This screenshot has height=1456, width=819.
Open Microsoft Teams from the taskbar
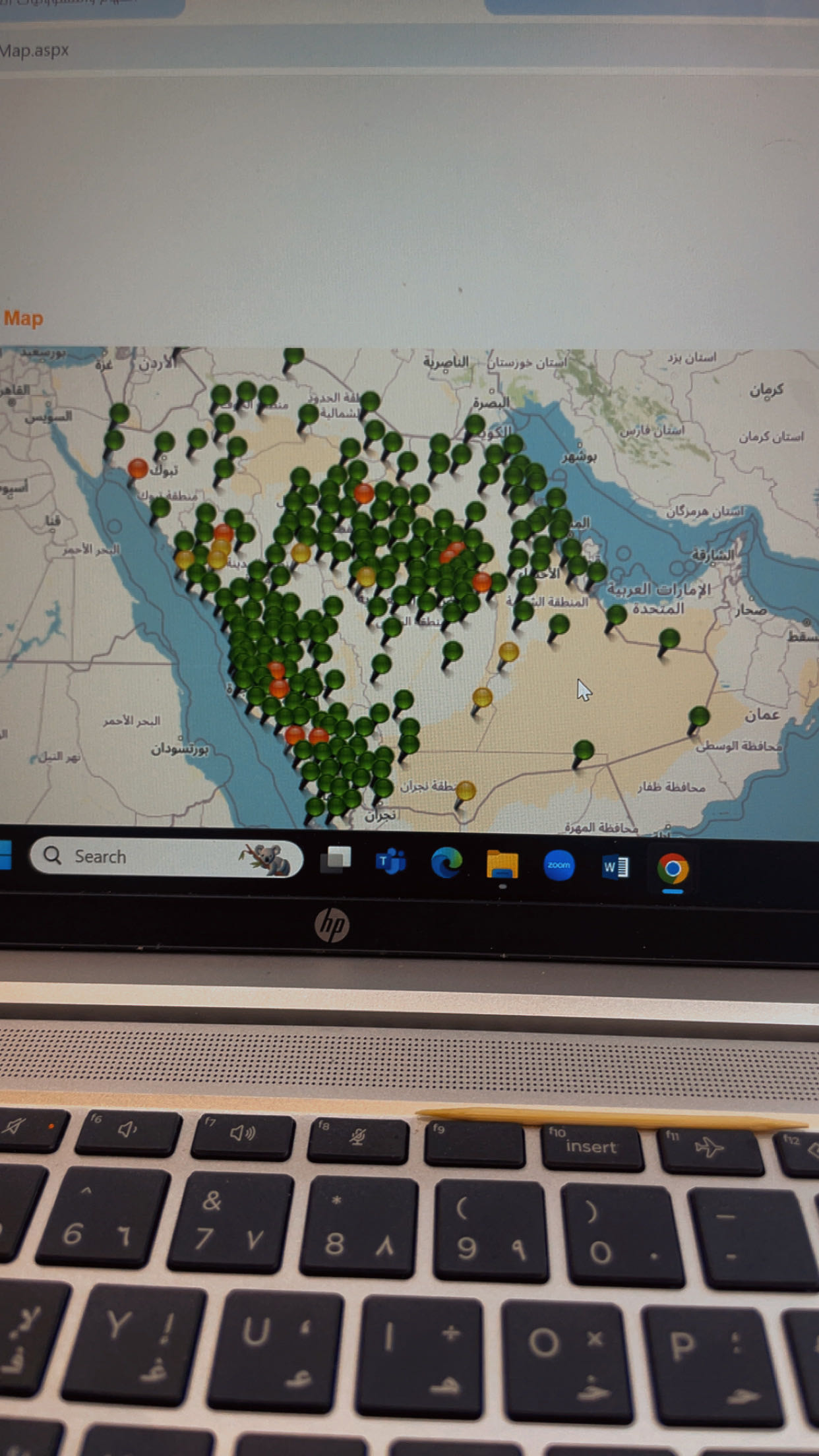click(x=390, y=862)
